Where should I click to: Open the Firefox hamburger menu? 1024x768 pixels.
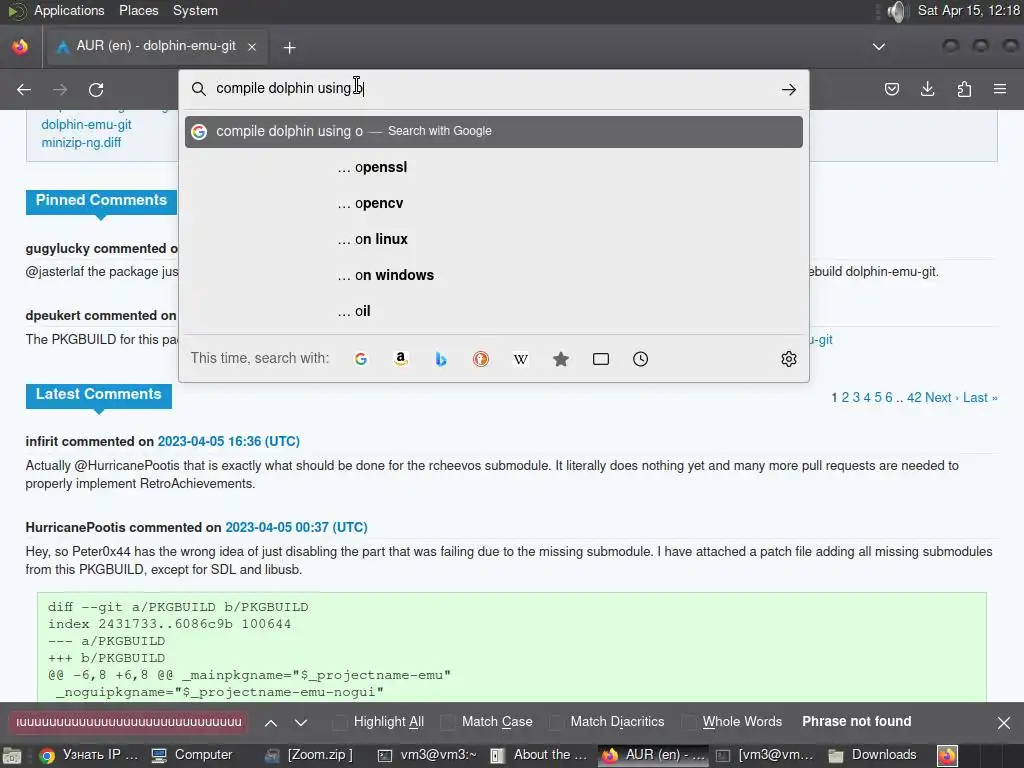pos(1000,89)
